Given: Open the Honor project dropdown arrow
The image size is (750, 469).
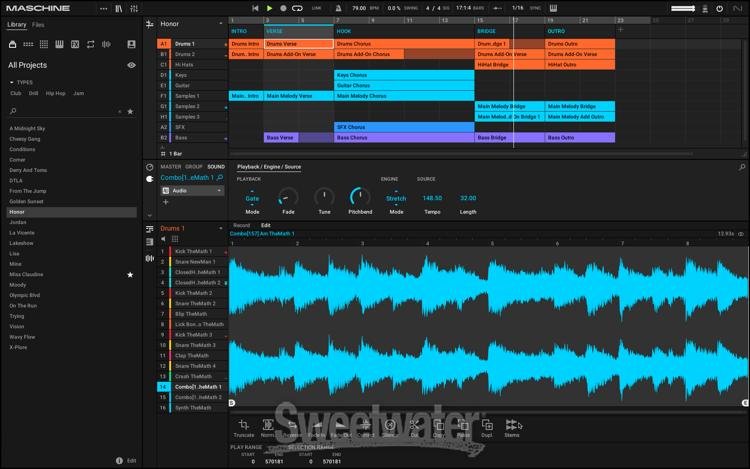Looking at the screenshot, I should [x=221, y=23].
